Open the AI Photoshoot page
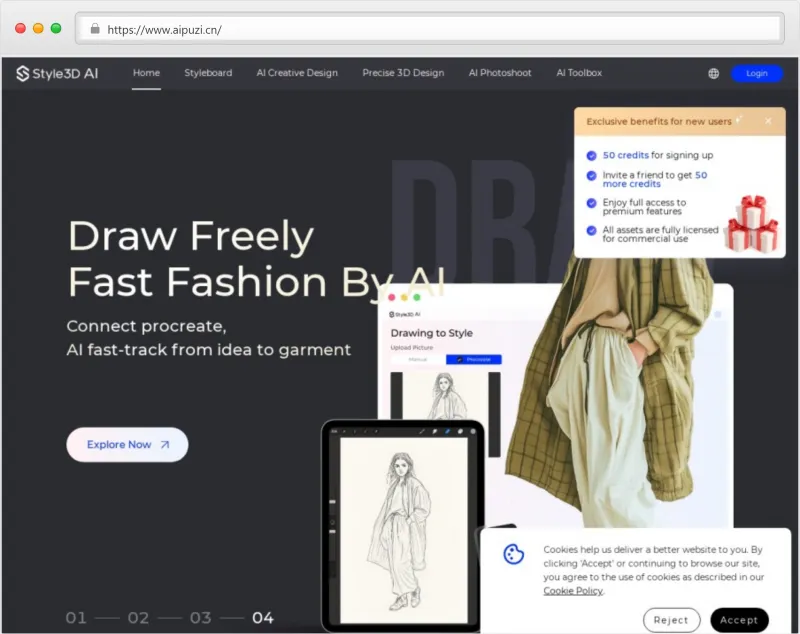This screenshot has width=800, height=634. tap(500, 73)
